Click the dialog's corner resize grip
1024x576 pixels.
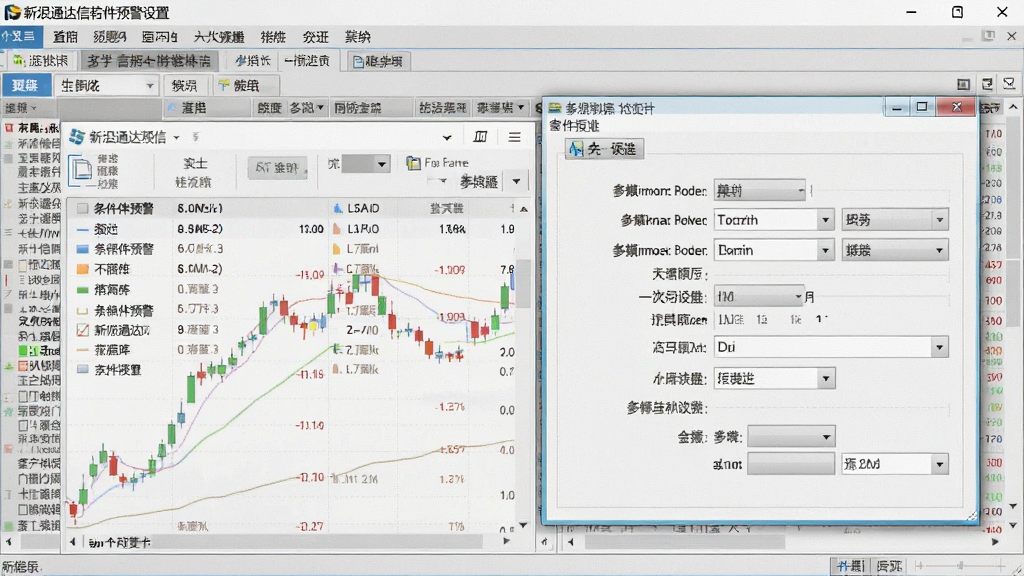(972, 517)
